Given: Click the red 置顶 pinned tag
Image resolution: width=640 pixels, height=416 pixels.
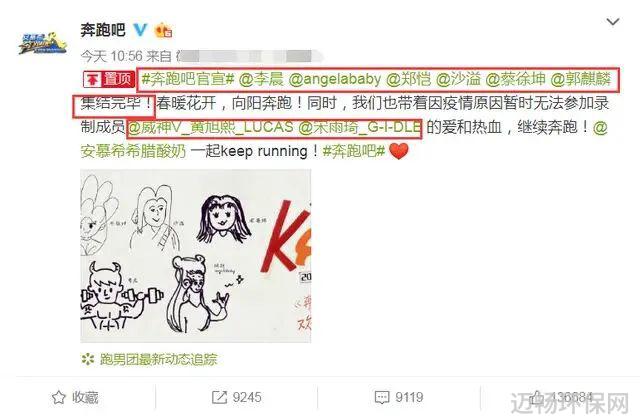Looking at the screenshot, I should (x=109, y=79).
